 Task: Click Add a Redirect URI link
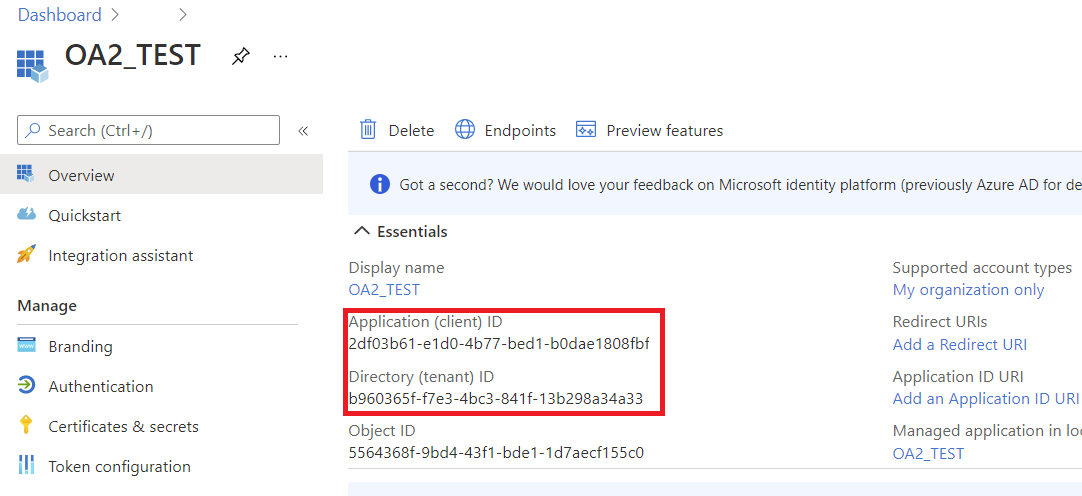coord(959,344)
